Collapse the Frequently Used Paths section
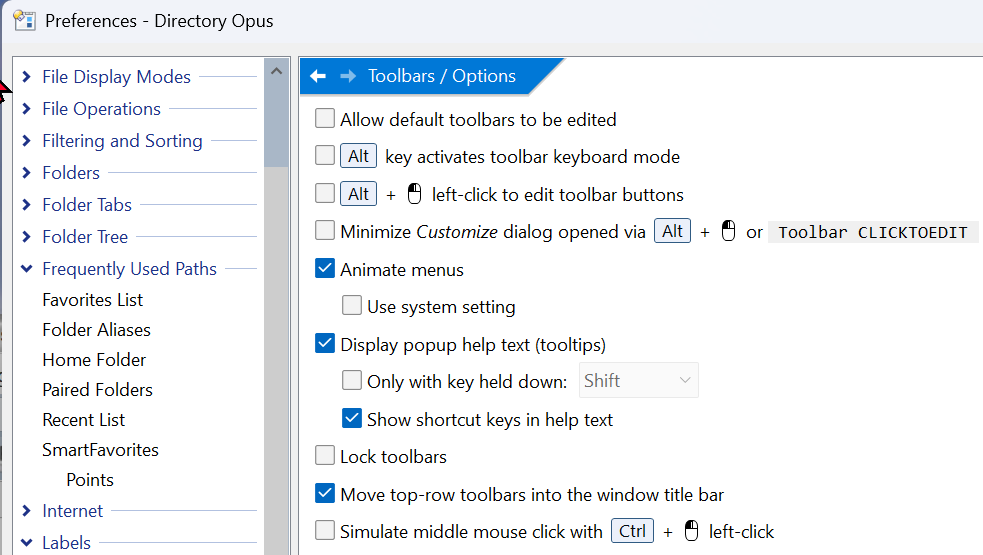983x555 pixels. pyautogui.click(x=26, y=269)
